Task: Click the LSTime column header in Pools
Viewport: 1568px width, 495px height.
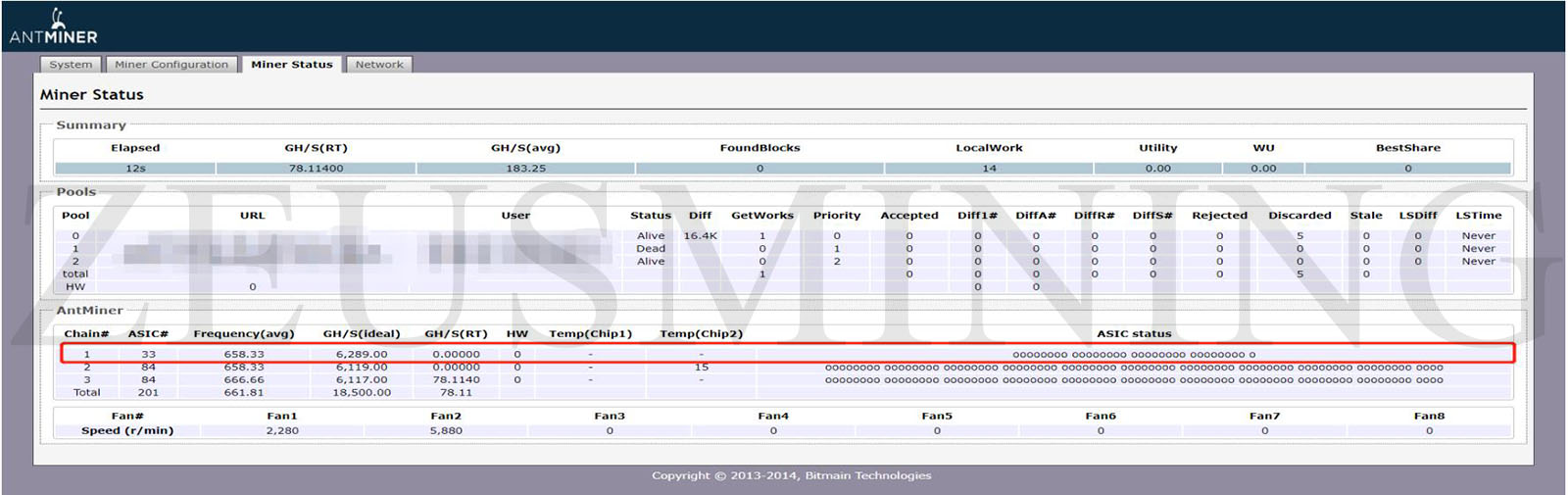Action: tap(1478, 216)
